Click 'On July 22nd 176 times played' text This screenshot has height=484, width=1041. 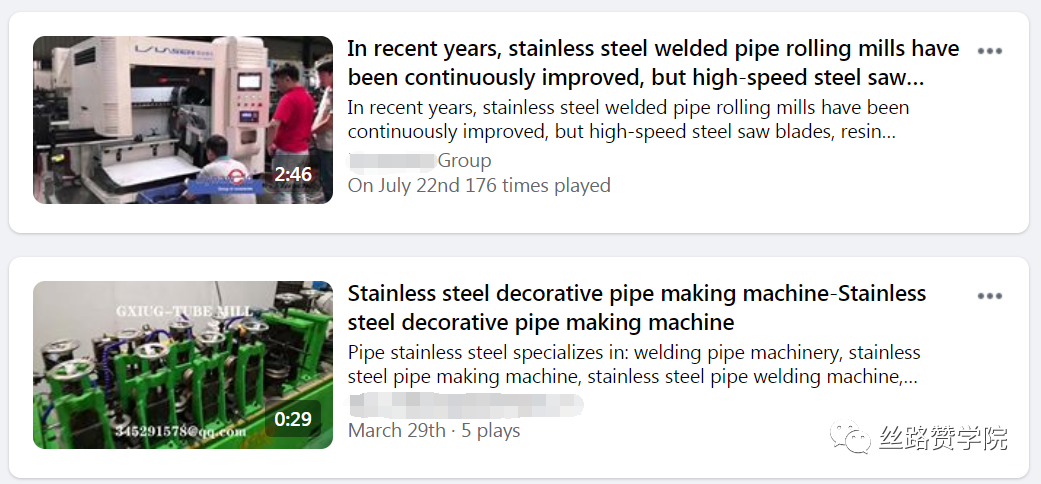[x=478, y=185]
